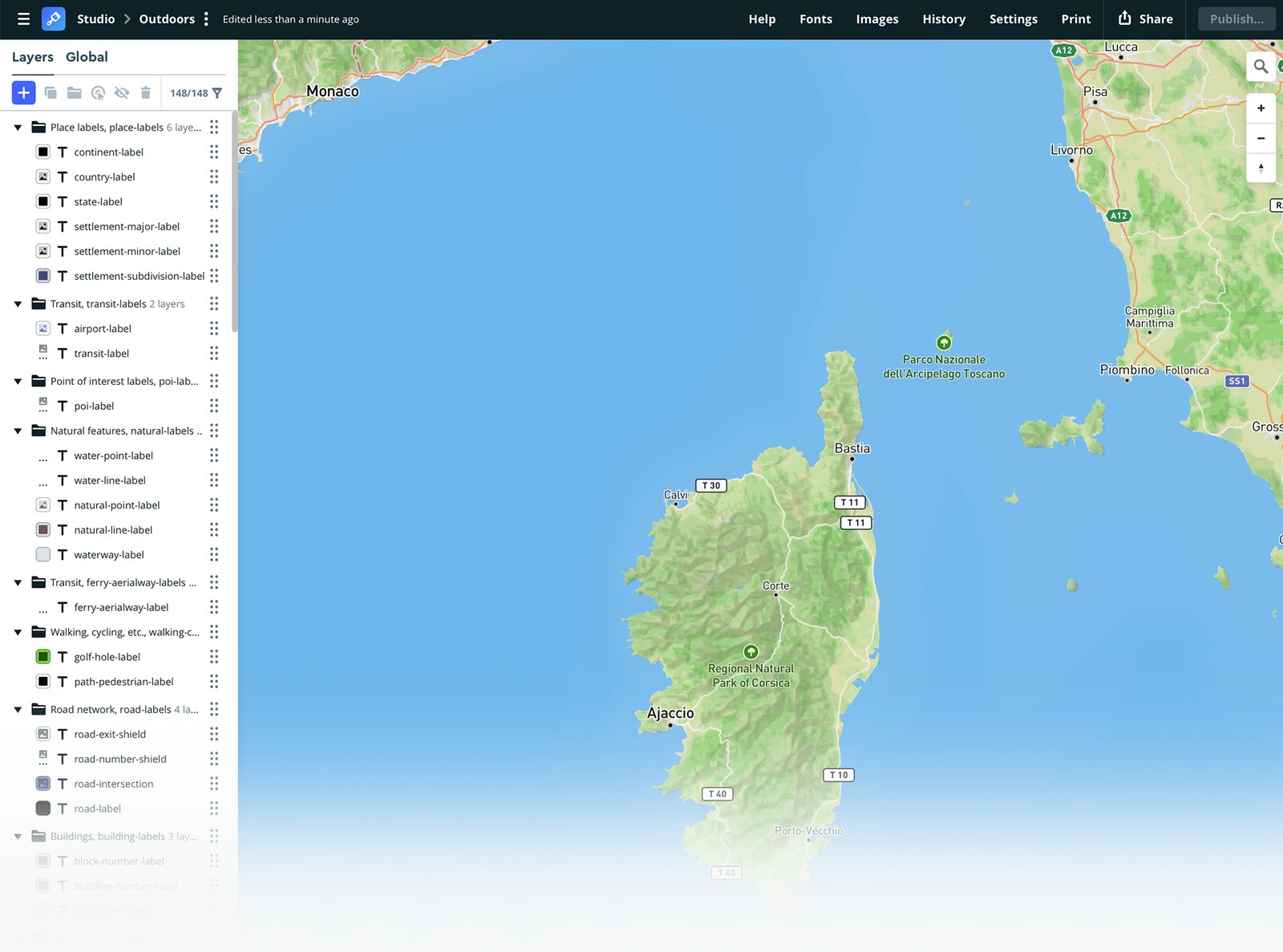Click drag handle of road-number-shield layer
1283x952 pixels.
(x=214, y=759)
